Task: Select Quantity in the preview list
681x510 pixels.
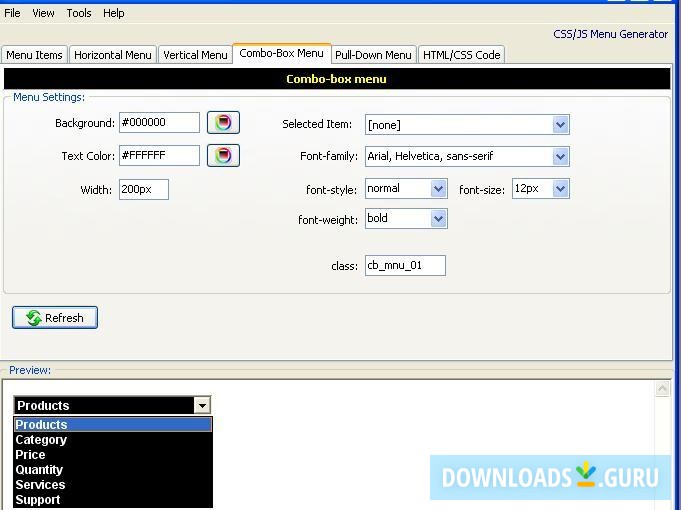Action: [x=113, y=470]
